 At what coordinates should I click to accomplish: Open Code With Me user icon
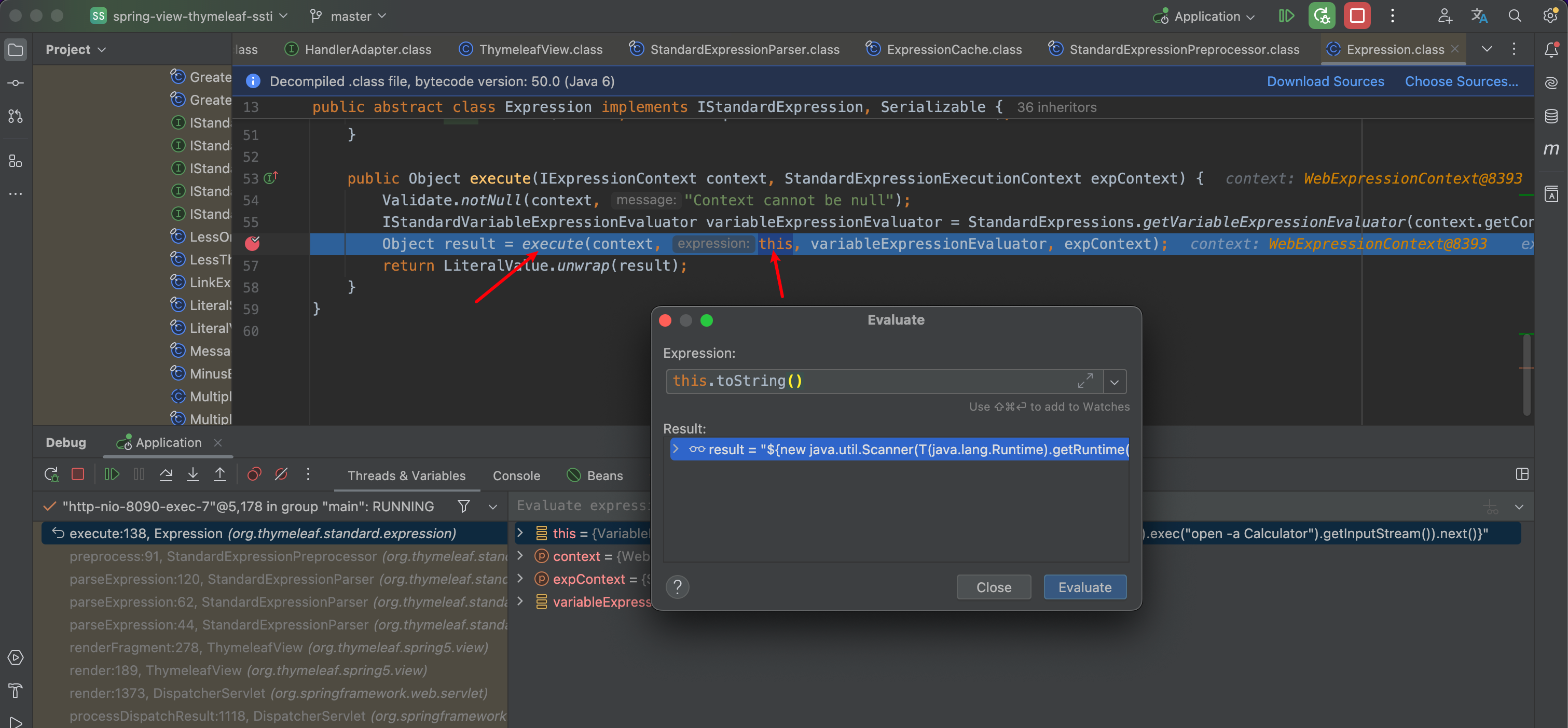(x=1445, y=16)
